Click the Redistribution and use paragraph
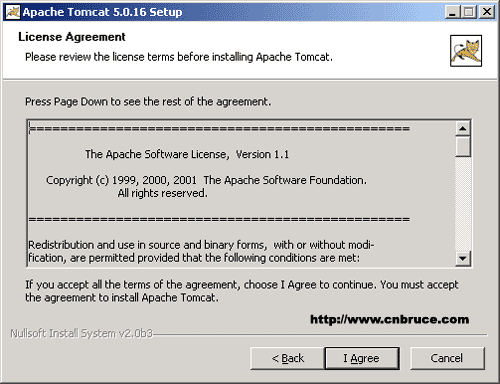500x384 pixels. coord(201,251)
